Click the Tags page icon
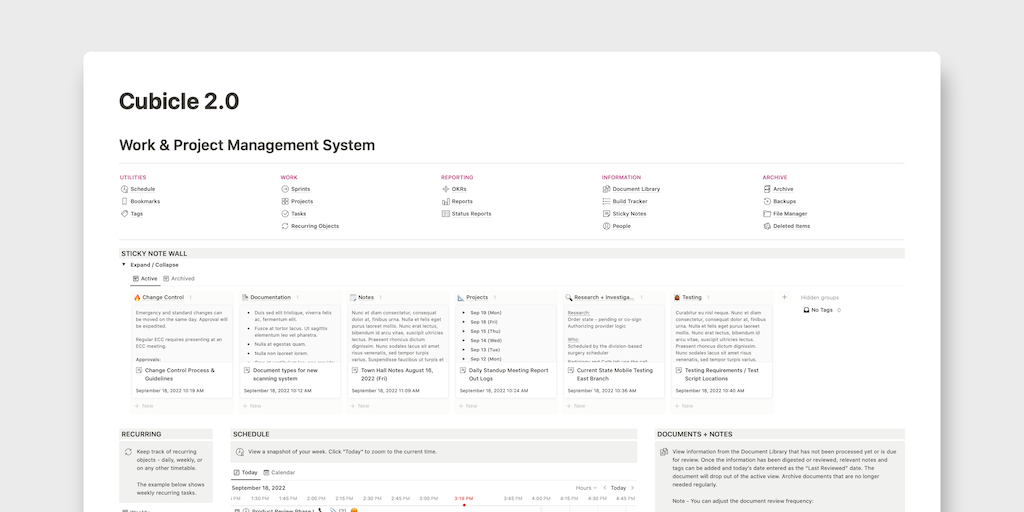Image resolution: width=1024 pixels, height=512 pixels. (x=124, y=214)
